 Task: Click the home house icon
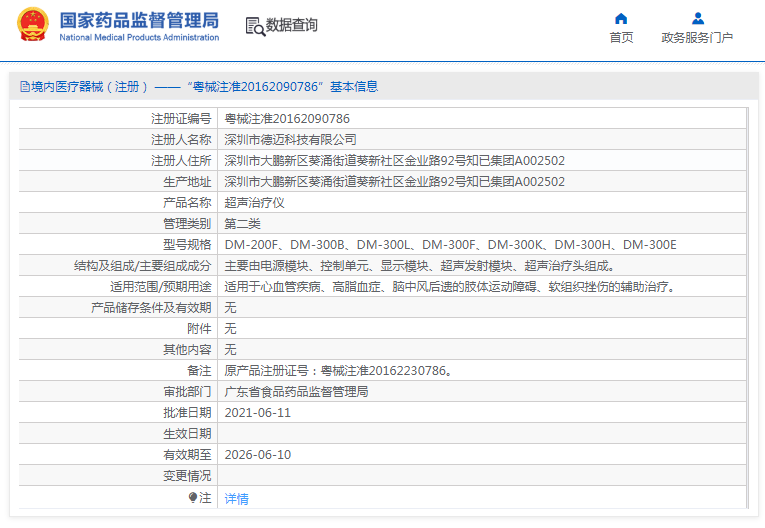[x=621, y=19]
